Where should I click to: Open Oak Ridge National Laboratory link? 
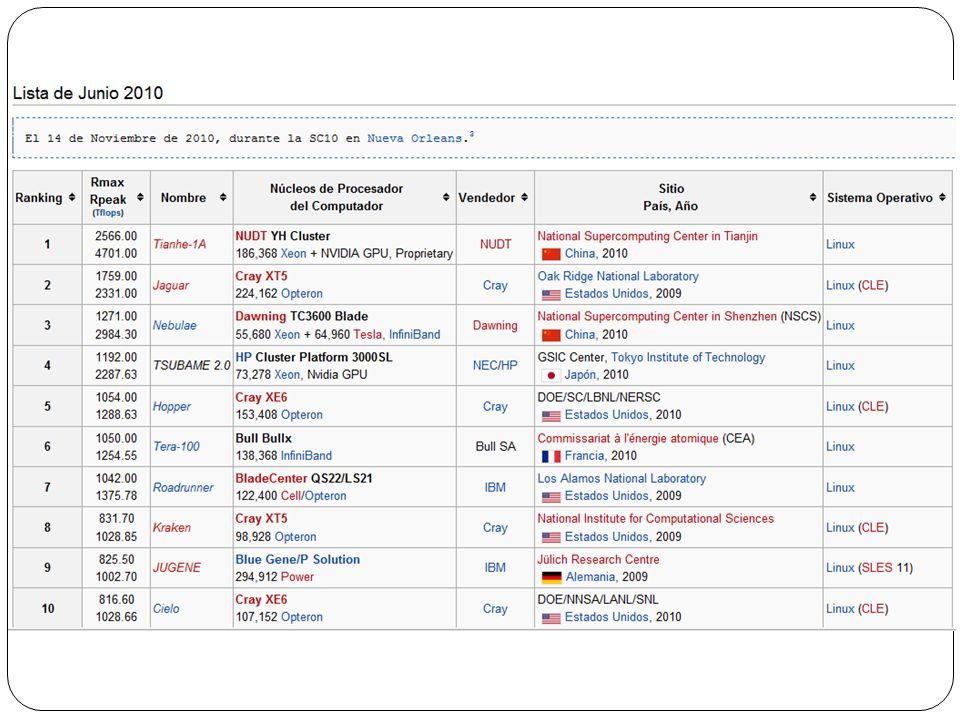pyautogui.click(x=618, y=276)
